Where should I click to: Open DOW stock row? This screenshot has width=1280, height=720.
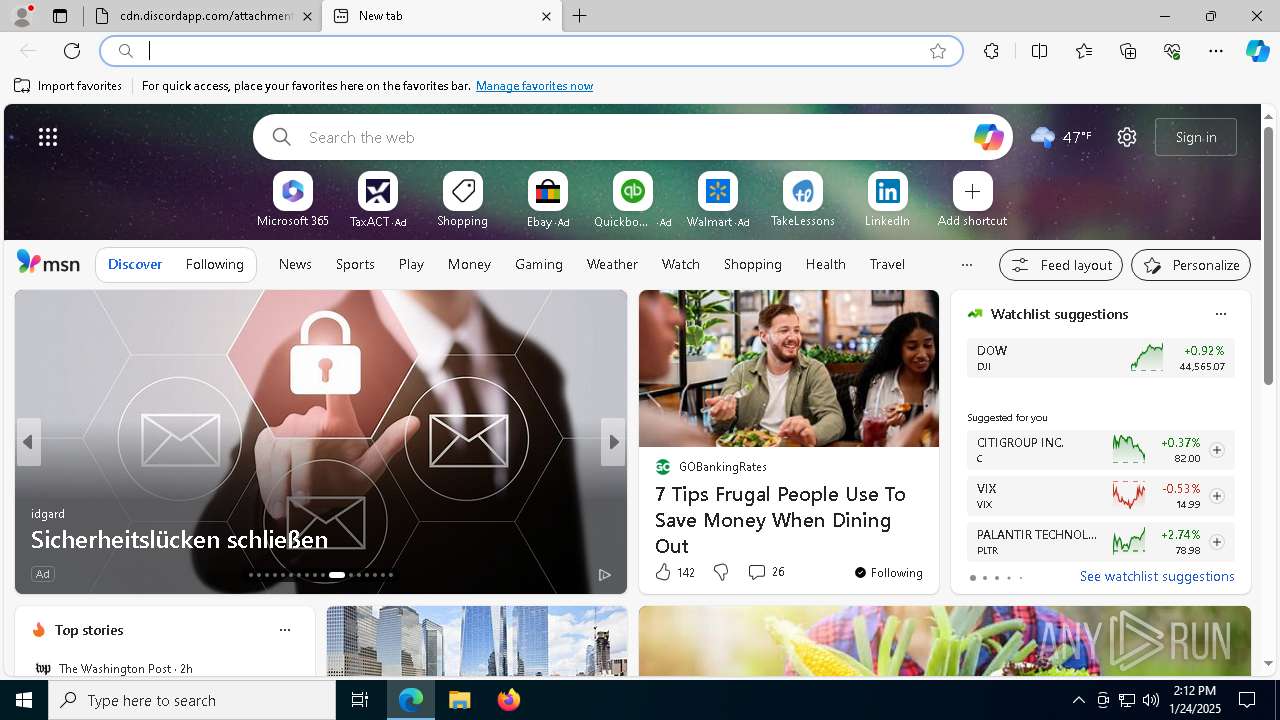coord(1100,358)
